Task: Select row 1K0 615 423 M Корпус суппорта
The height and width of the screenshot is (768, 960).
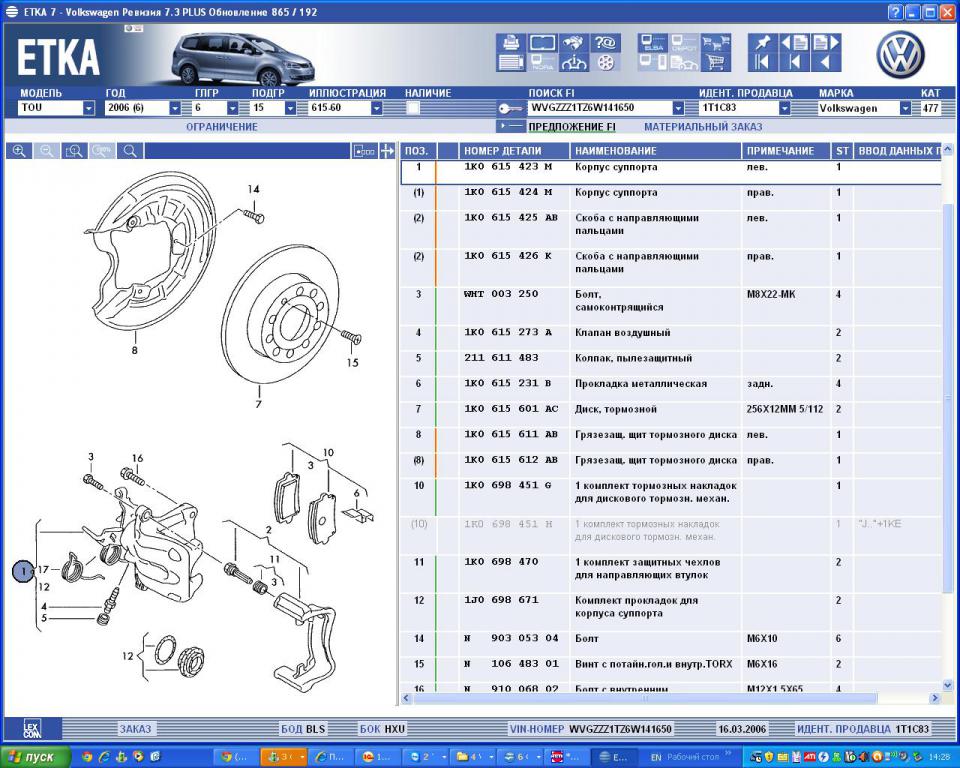Action: (671, 172)
